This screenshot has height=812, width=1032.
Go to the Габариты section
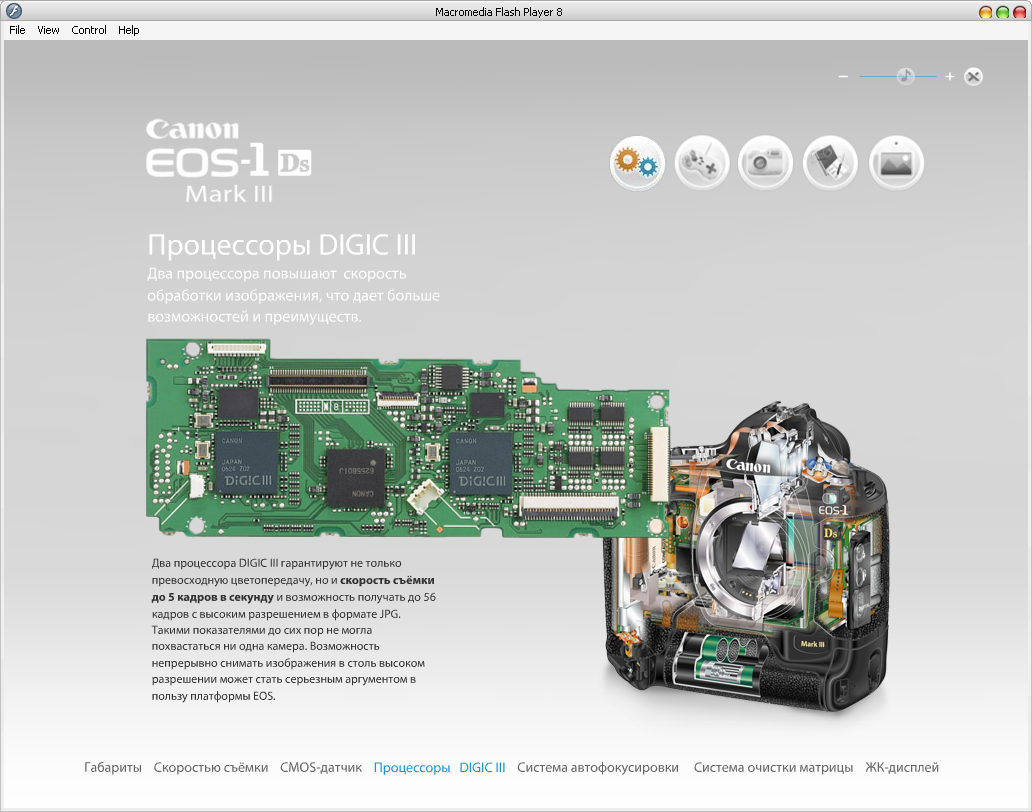click(113, 767)
